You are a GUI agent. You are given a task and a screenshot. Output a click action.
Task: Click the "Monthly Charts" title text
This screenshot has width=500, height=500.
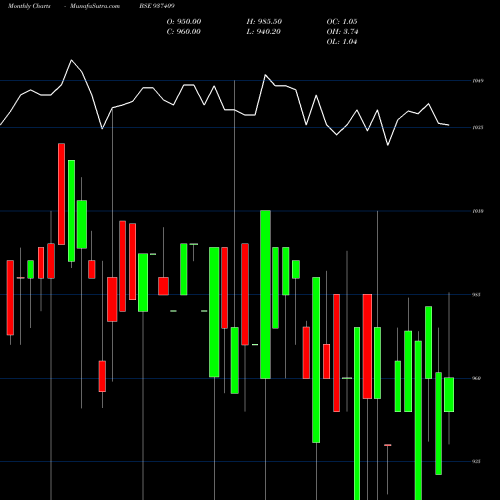tap(29, 6)
